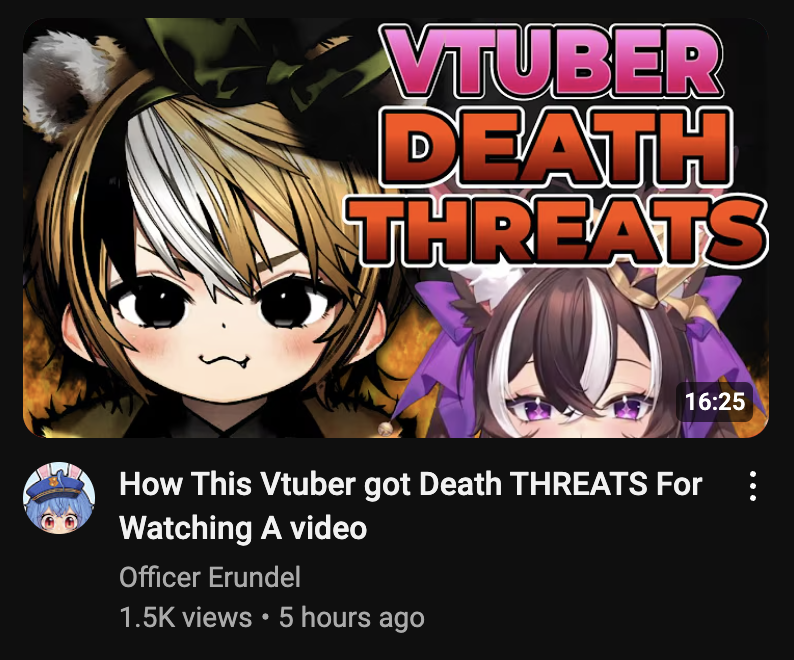Screen dimensions: 794x660
Task: Click the pink VTUBER text on the thumbnail
Action: 550,62
